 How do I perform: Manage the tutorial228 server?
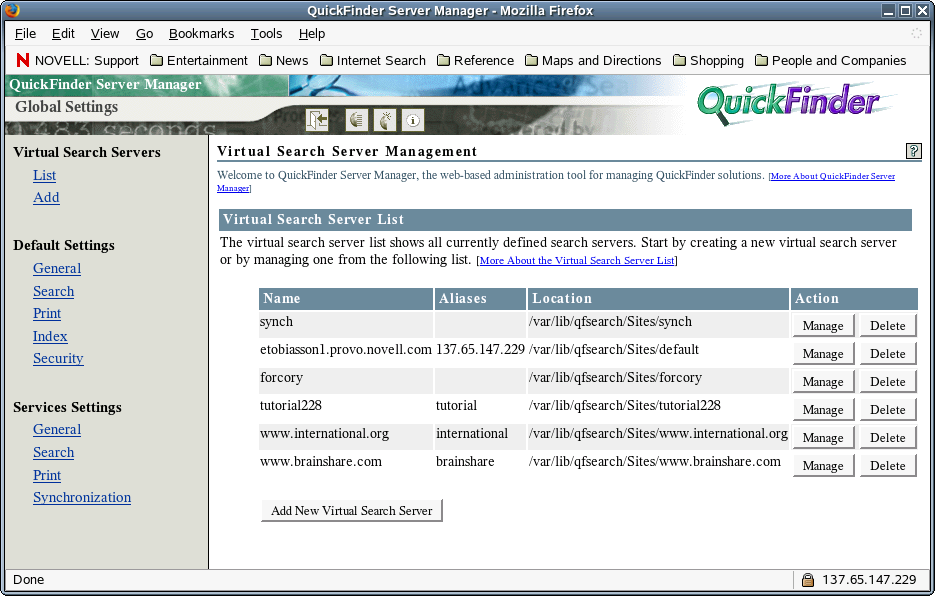pos(823,409)
